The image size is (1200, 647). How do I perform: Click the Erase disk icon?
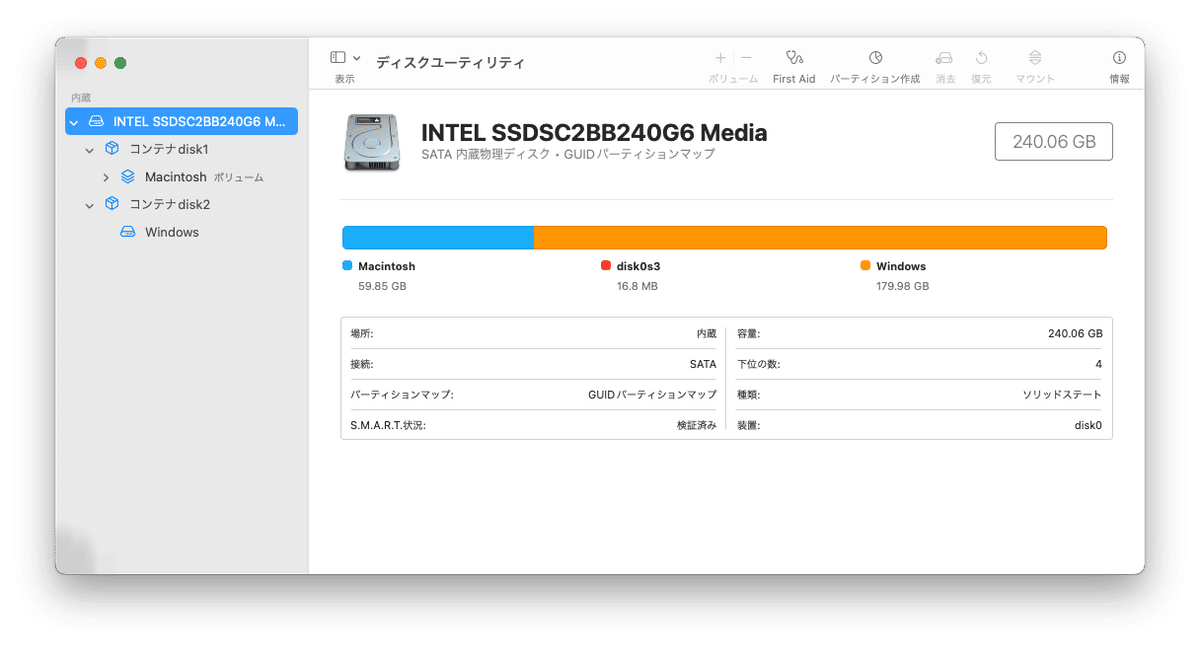[944, 58]
